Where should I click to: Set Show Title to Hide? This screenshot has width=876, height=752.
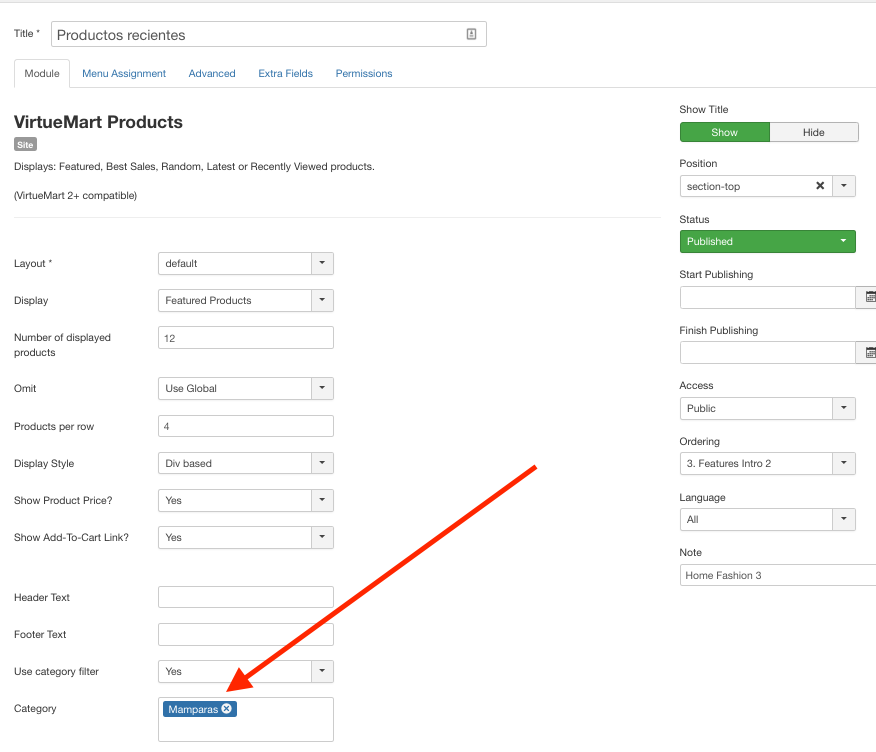813,132
